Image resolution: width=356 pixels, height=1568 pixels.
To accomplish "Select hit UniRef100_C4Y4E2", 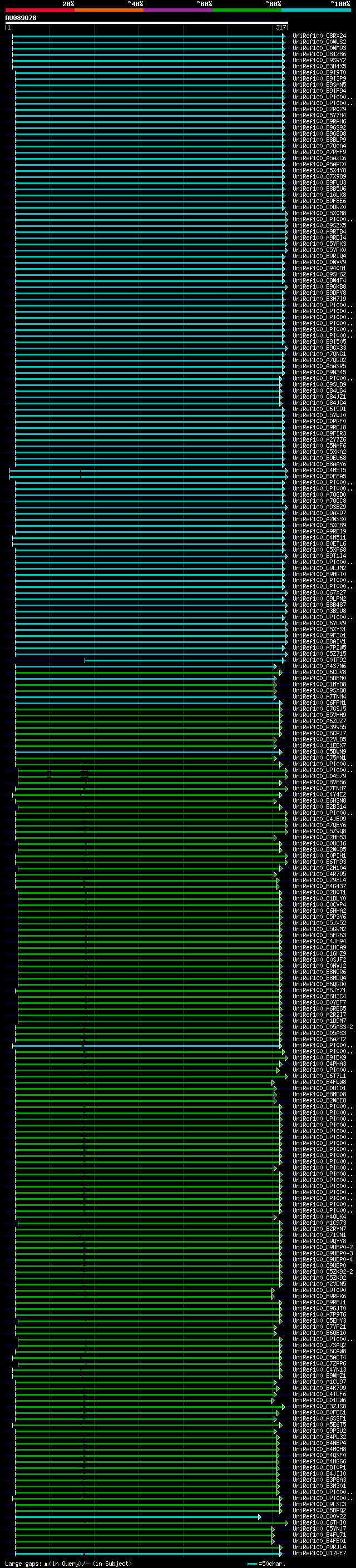I will [319, 794].
